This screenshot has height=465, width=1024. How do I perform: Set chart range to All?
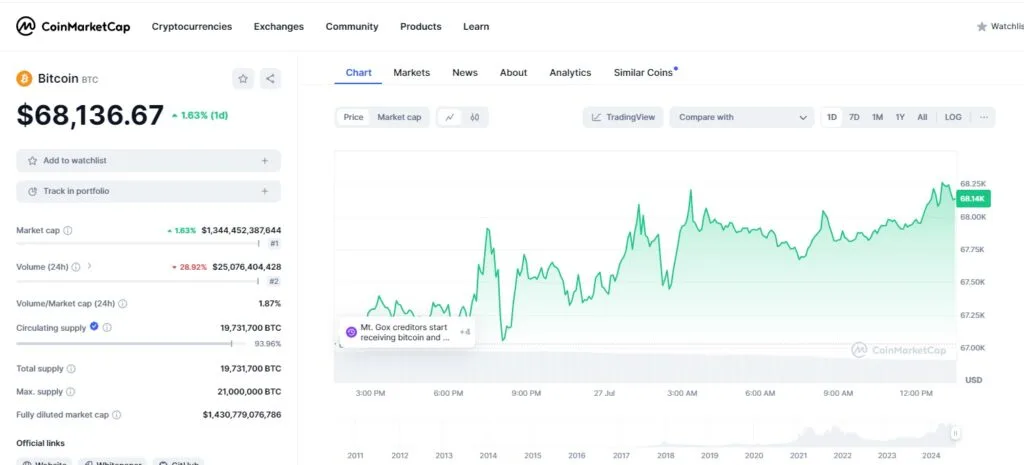pos(922,118)
